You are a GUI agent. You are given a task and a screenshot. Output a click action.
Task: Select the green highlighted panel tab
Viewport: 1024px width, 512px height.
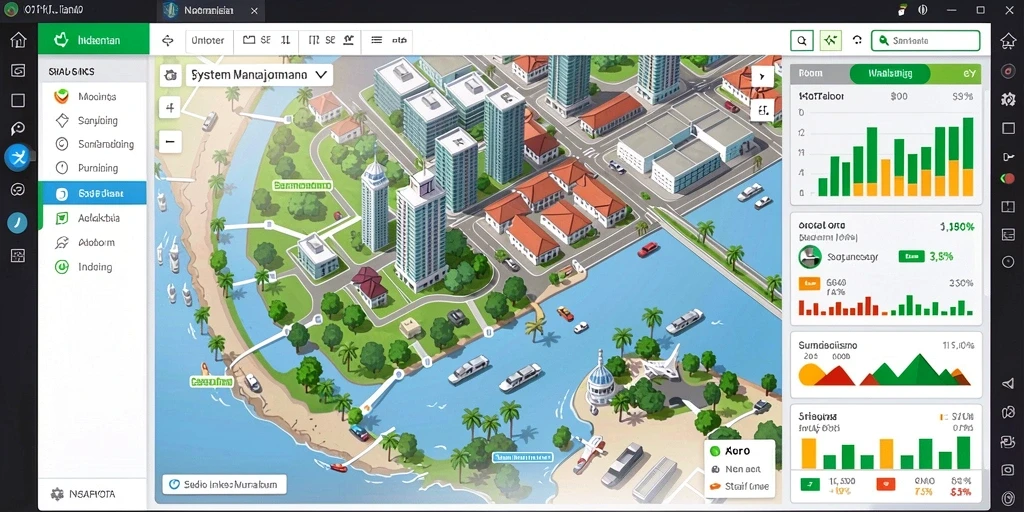tap(889, 73)
